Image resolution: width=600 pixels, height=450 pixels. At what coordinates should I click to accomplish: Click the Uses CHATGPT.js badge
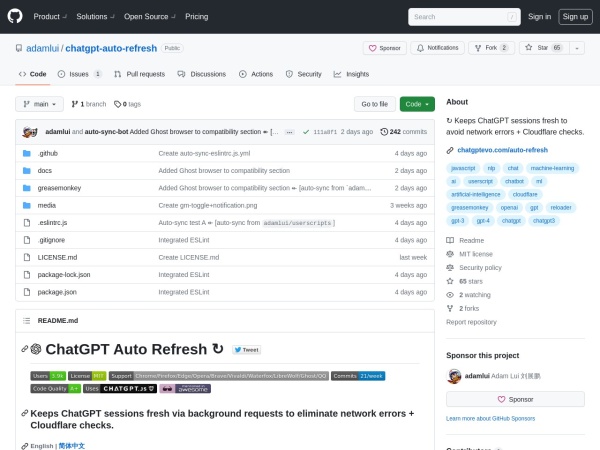click(x=120, y=389)
